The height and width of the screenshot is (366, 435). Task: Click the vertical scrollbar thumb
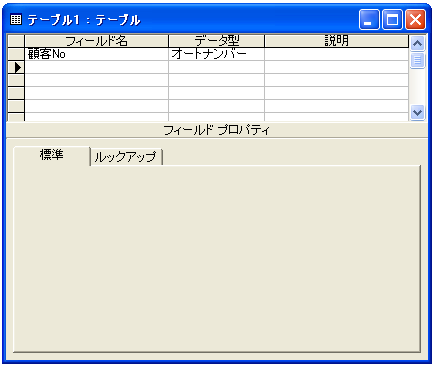point(417,60)
